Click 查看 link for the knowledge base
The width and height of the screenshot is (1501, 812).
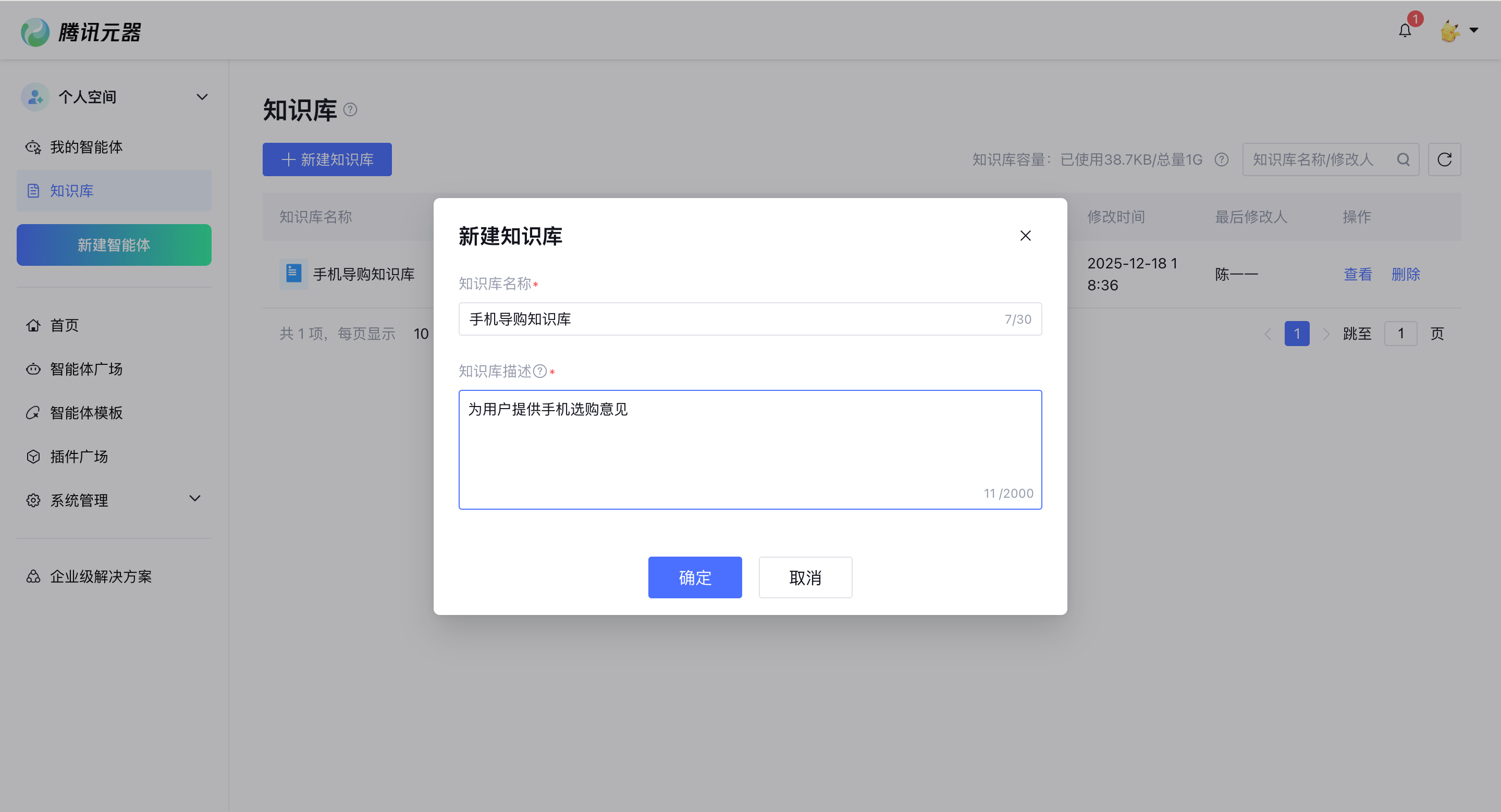(x=1358, y=274)
